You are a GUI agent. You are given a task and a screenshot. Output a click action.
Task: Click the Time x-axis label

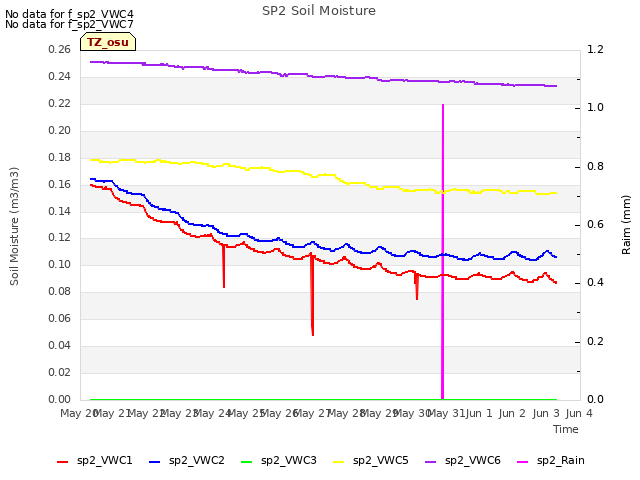pyautogui.click(x=566, y=429)
